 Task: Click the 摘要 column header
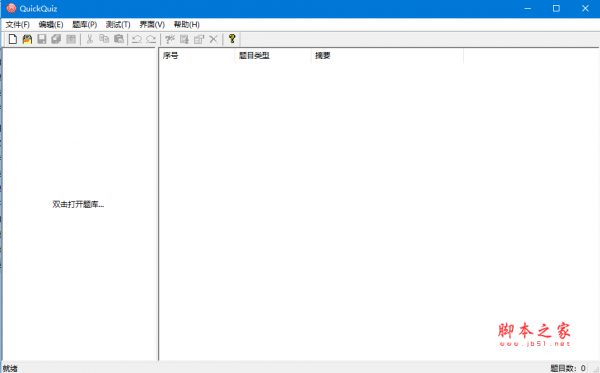coord(387,55)
